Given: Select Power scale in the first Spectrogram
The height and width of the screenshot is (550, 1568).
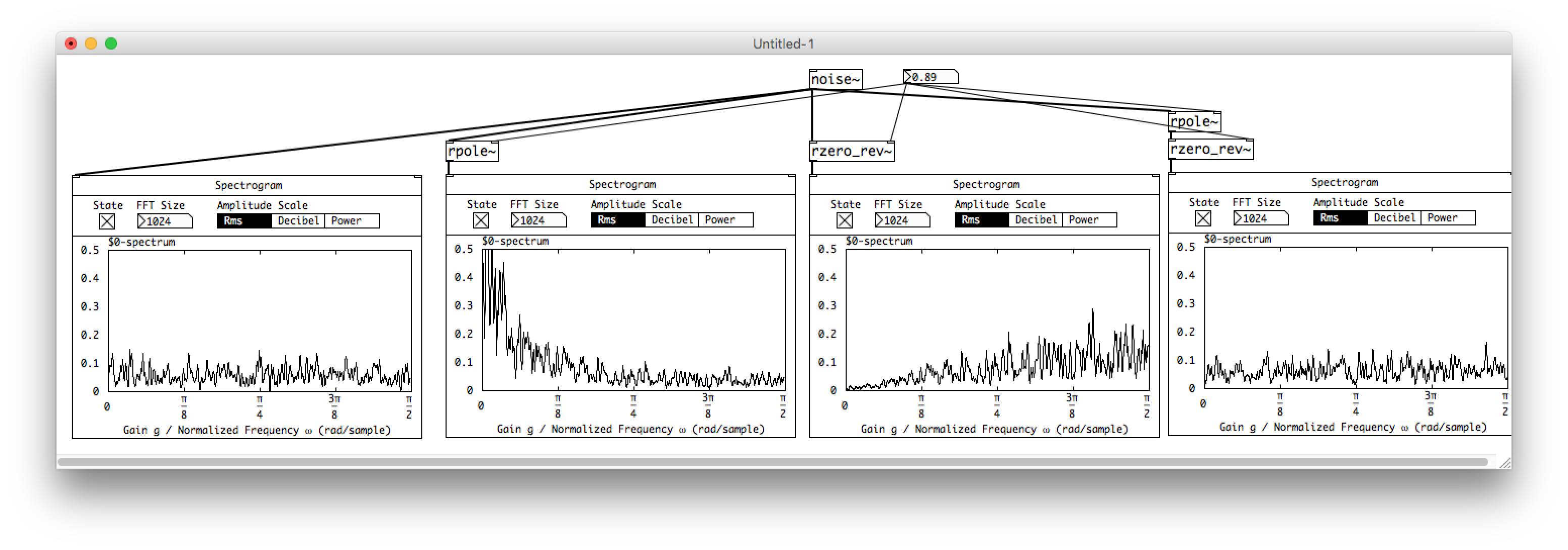Looking at the screenshot, I should [x=352, y=220].
